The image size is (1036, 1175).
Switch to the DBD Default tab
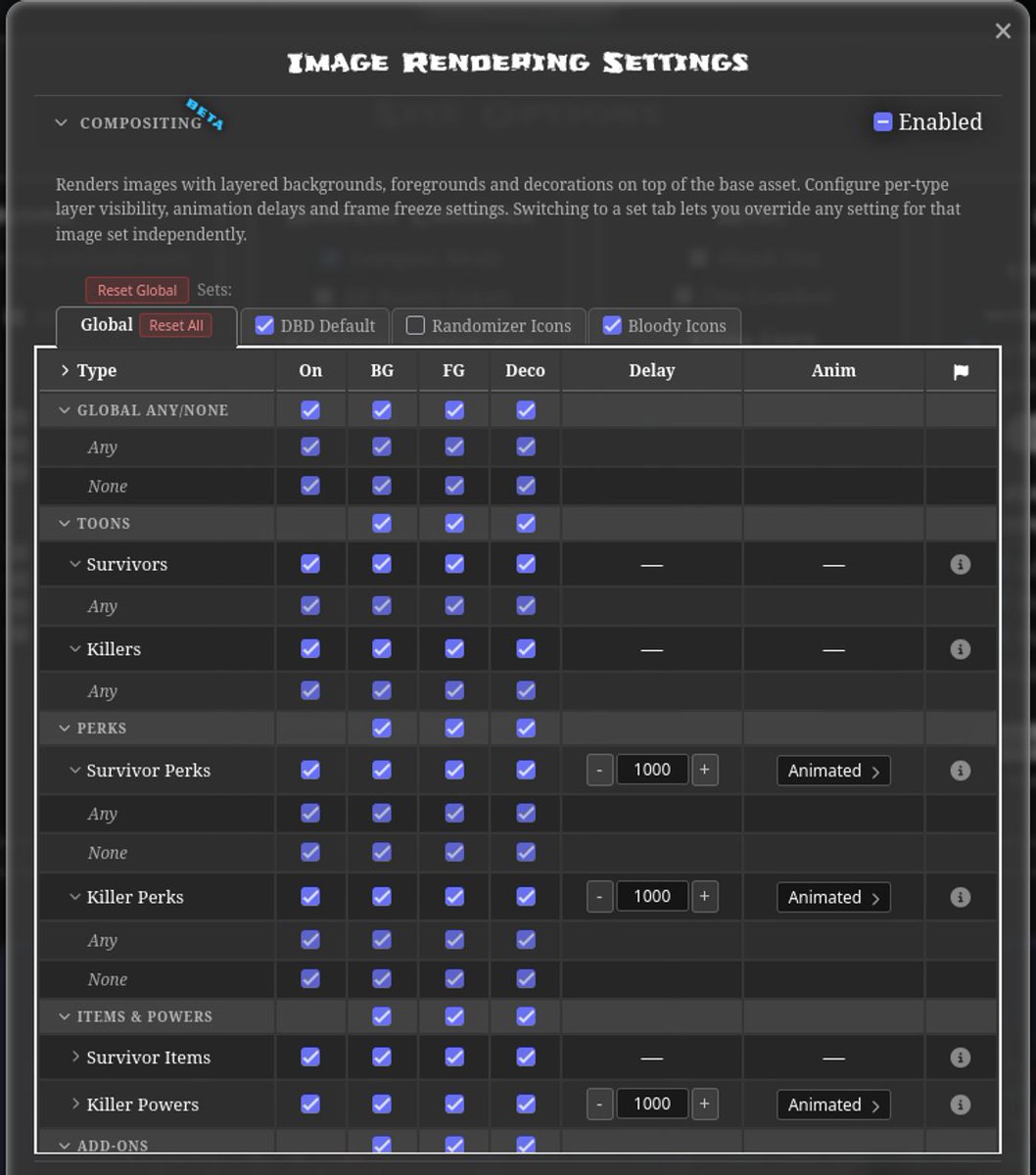click(x=327, y=326)
